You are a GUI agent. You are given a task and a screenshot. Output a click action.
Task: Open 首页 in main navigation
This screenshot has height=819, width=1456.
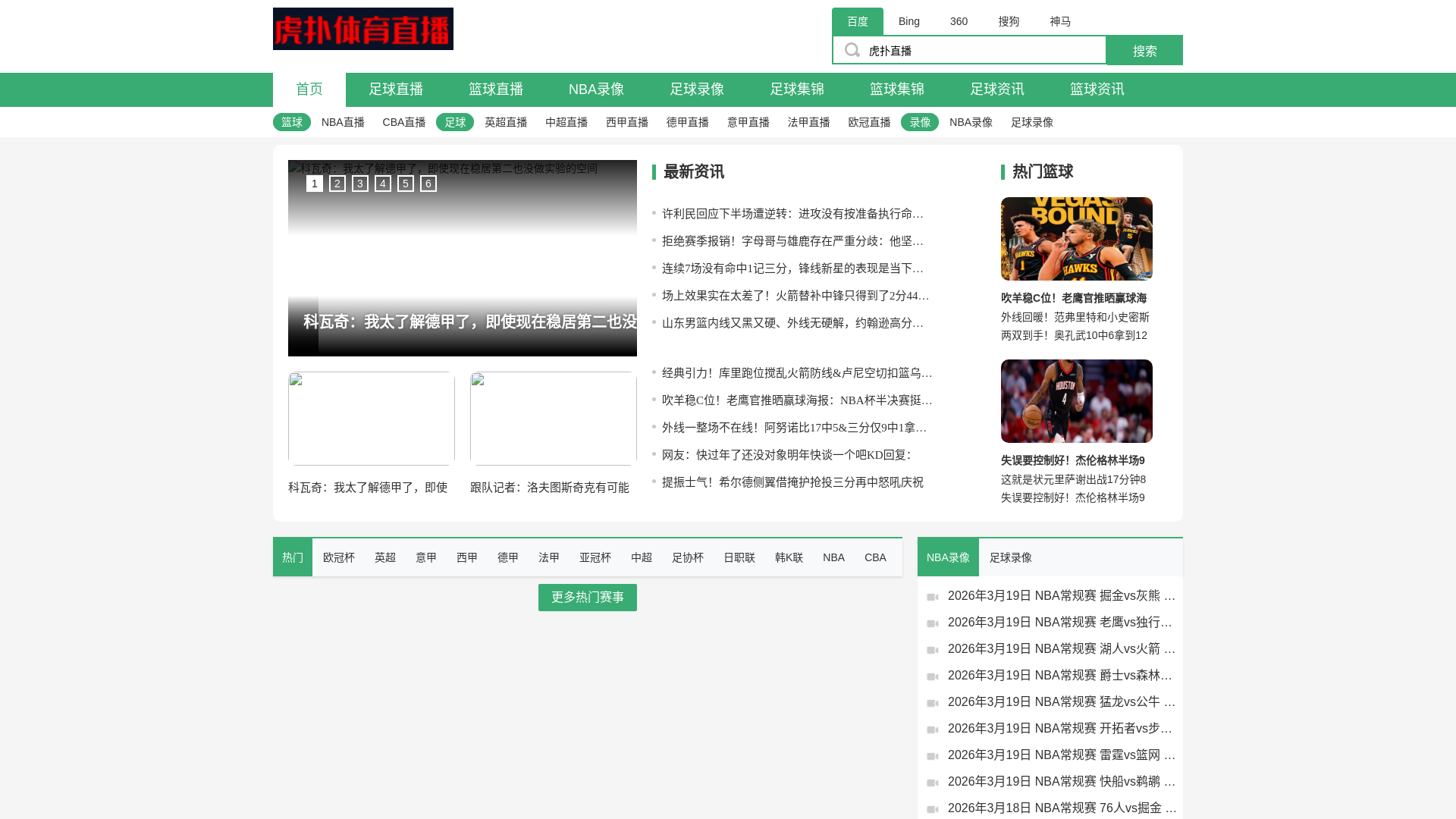click(x=309, y=89)
